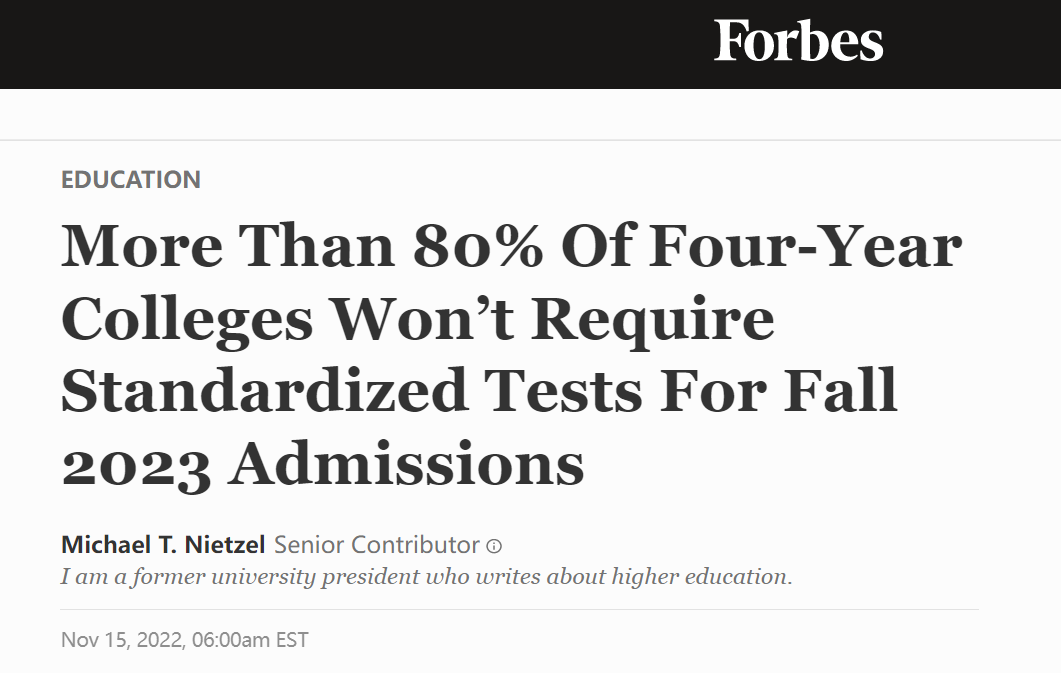Click "higher education" in the author bio

tap(702, 577)
